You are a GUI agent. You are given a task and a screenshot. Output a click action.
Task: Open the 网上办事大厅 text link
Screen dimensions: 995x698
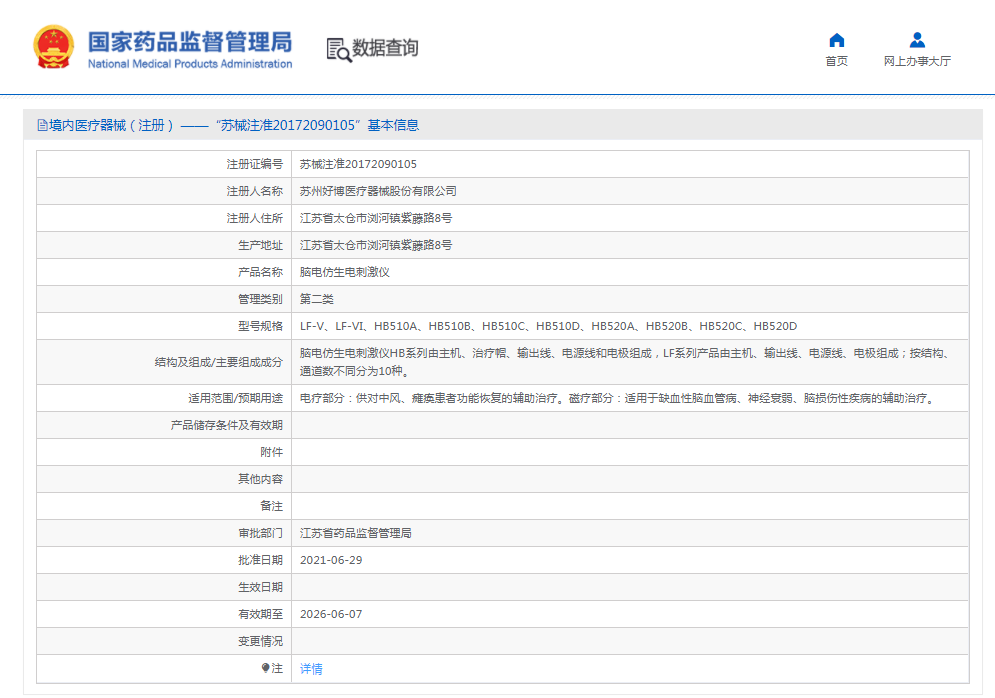(917, 61)
